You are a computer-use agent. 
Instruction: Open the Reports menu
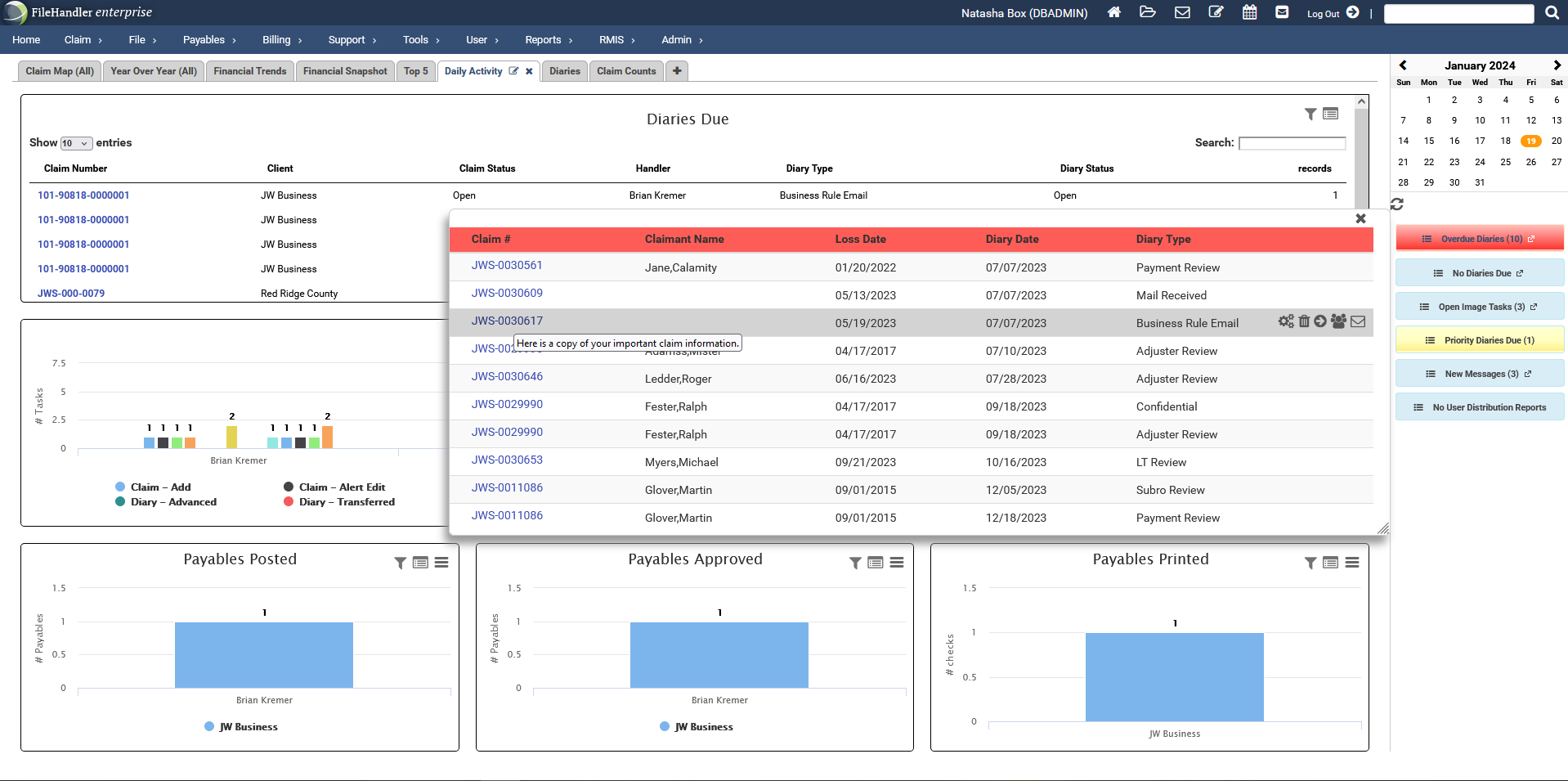(x=544, y=39)
